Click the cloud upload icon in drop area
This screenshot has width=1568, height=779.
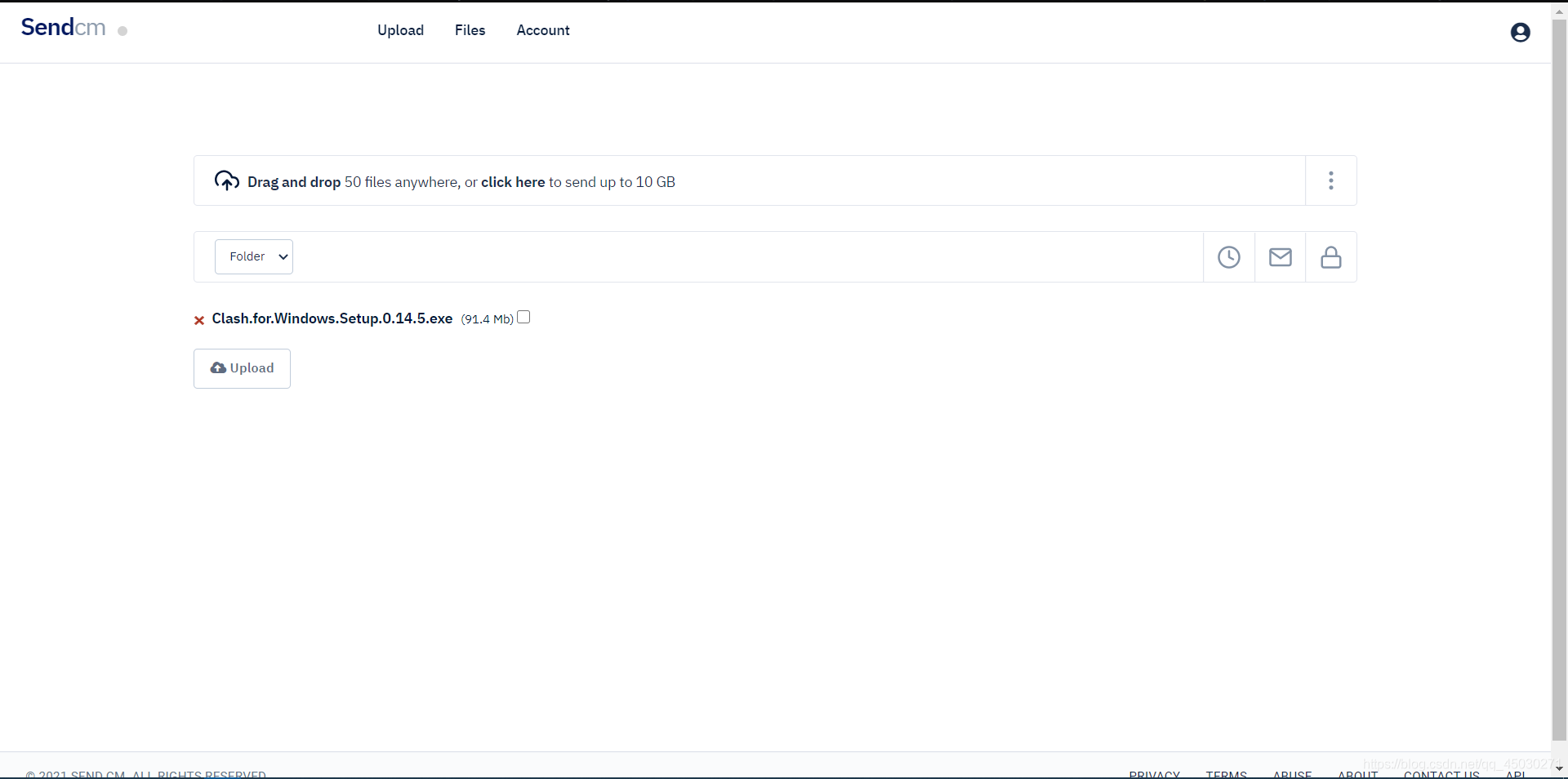tap(227, 180)
